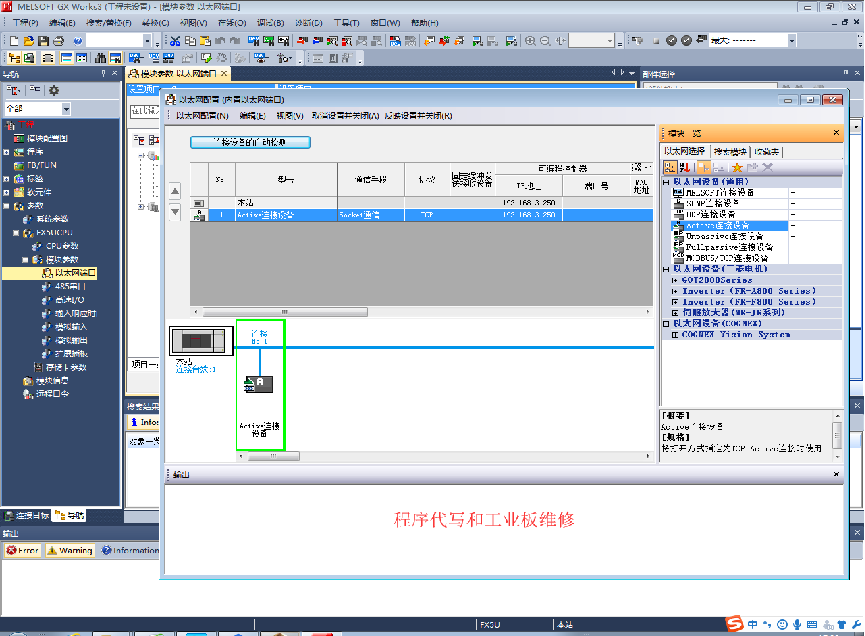
Task: Click the Warning filter button in output pane
Action: coord(70,550)
